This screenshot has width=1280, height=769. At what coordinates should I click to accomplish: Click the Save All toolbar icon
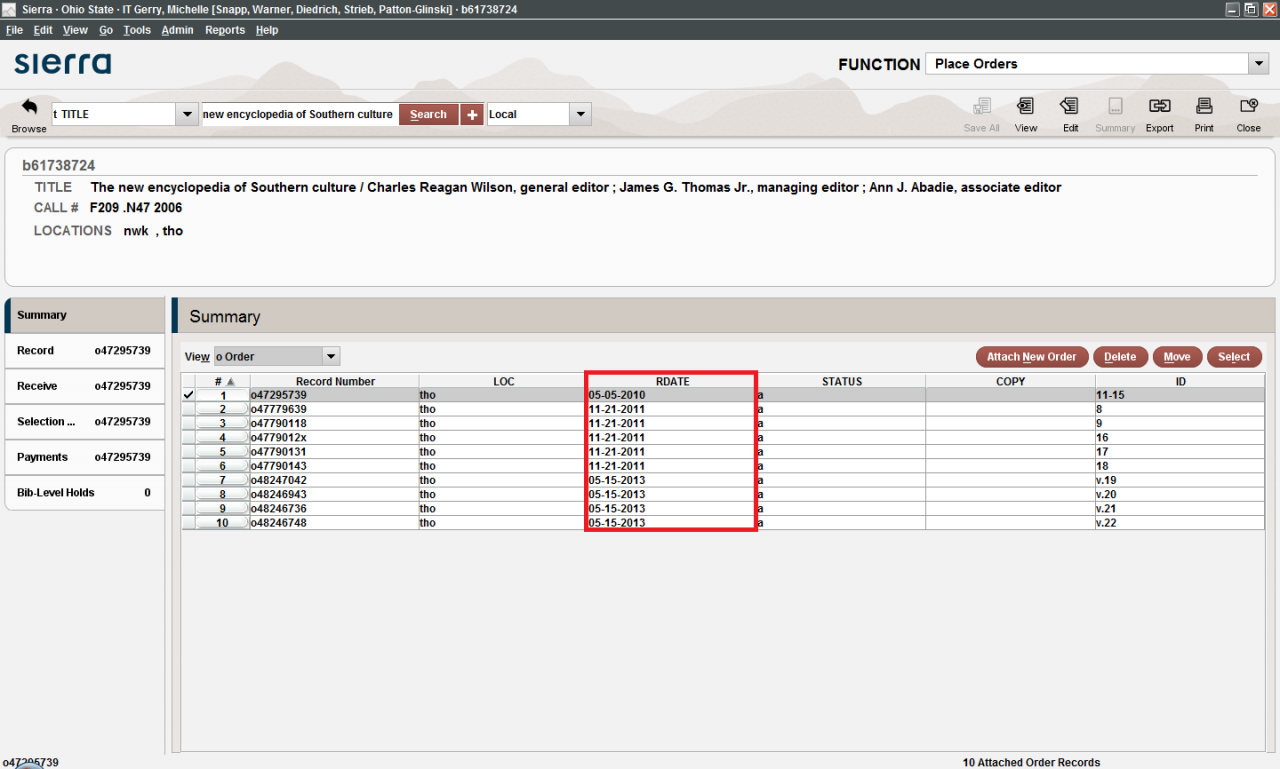point(981,106)
